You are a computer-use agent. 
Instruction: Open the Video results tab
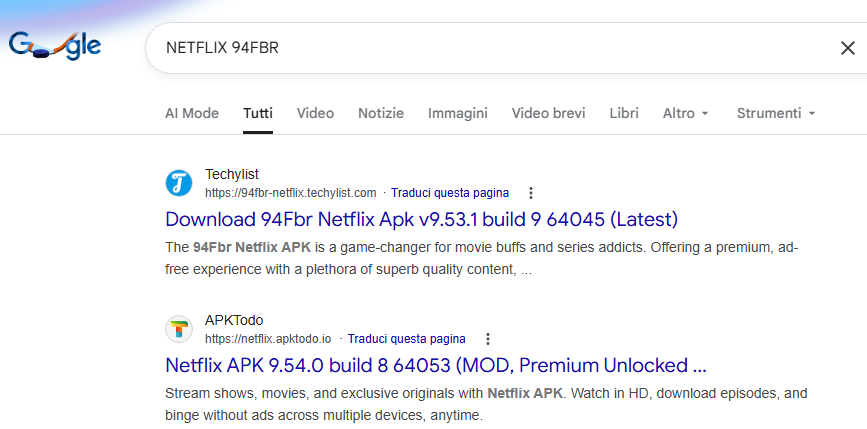pyautogui.click(x=315, y=113)
